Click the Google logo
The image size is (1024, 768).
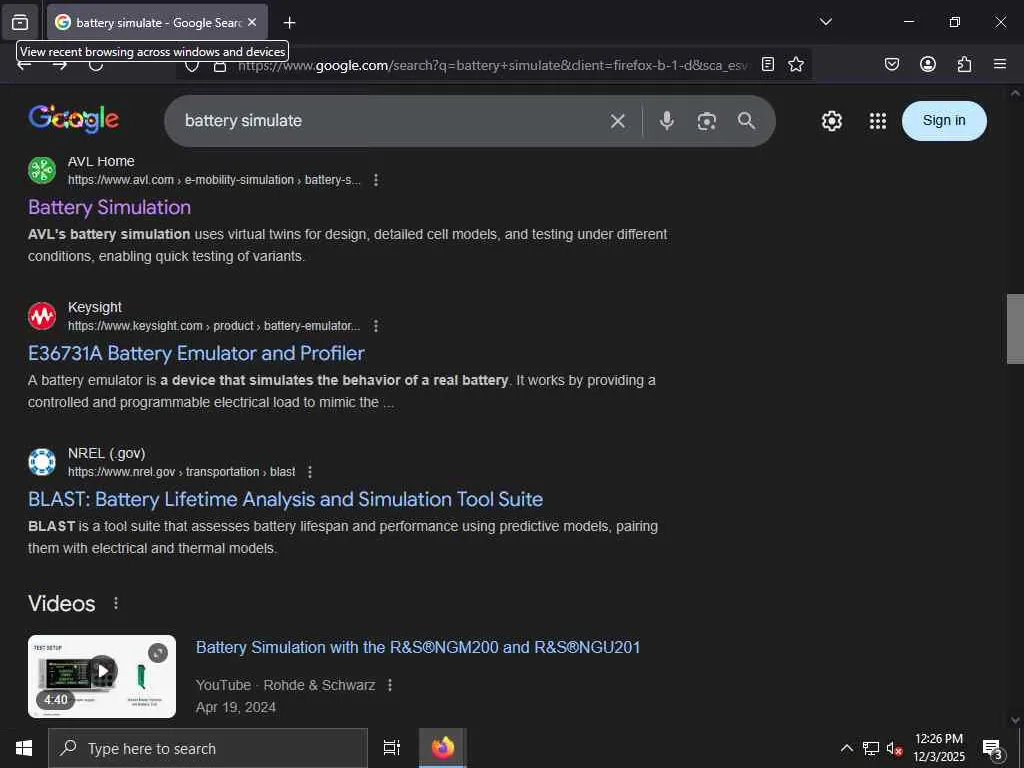click(x=74, y=120)
